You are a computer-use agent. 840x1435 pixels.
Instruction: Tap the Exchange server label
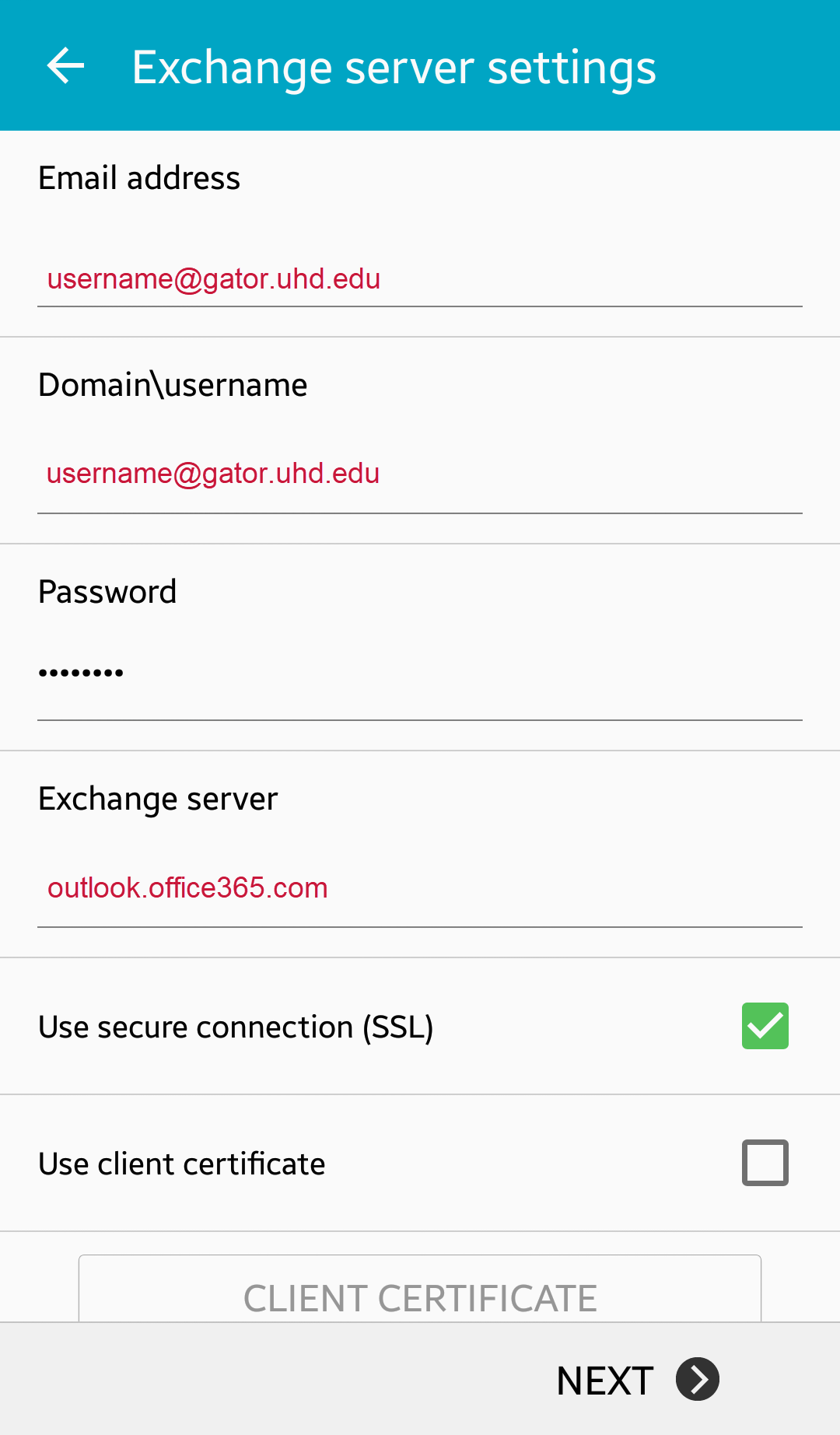(158, 800)
